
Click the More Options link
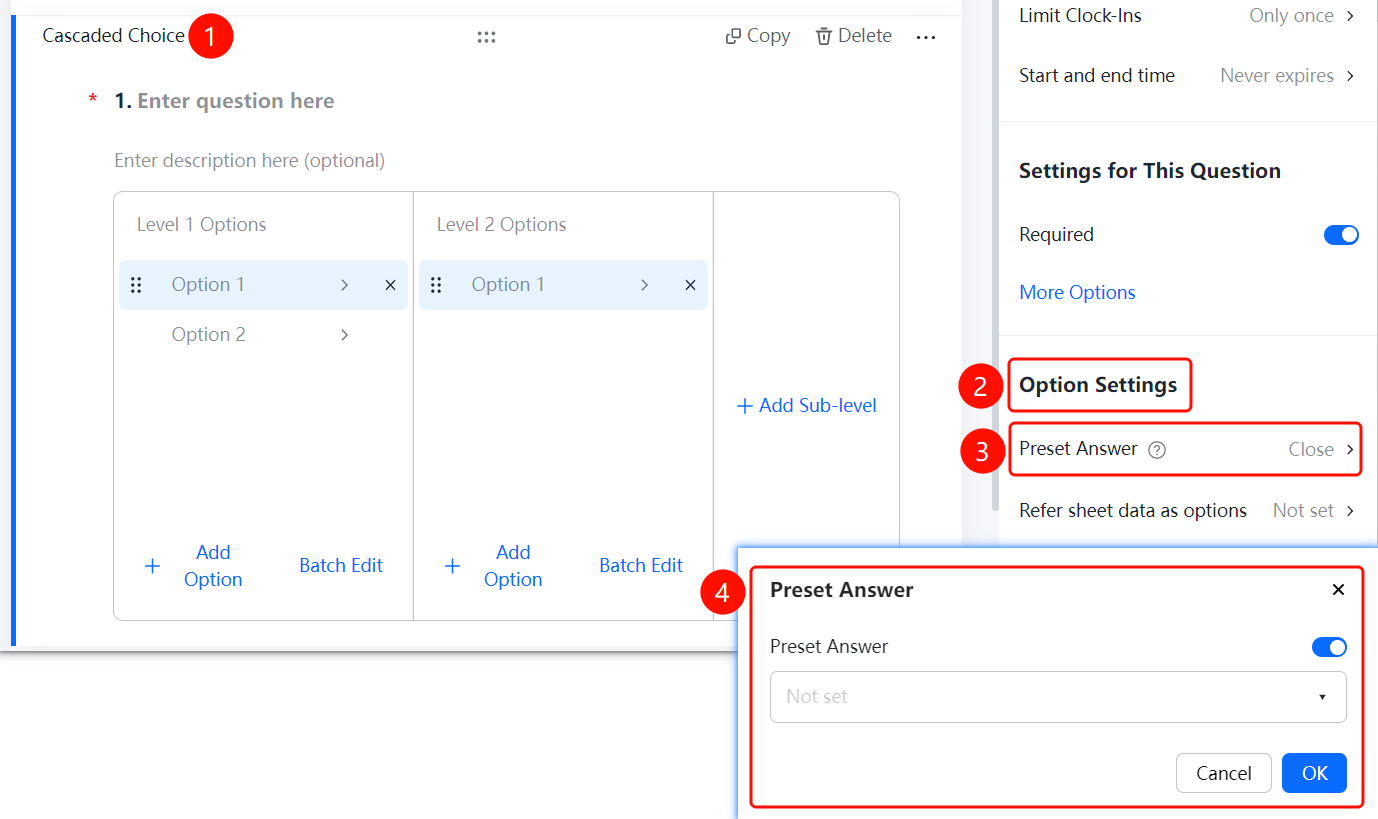click(1077, 293)
